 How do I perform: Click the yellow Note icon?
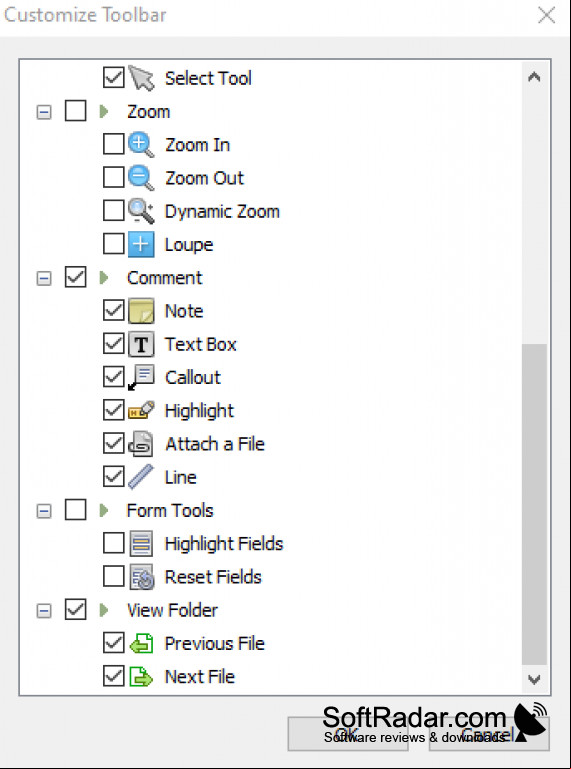tap(141, 311)
